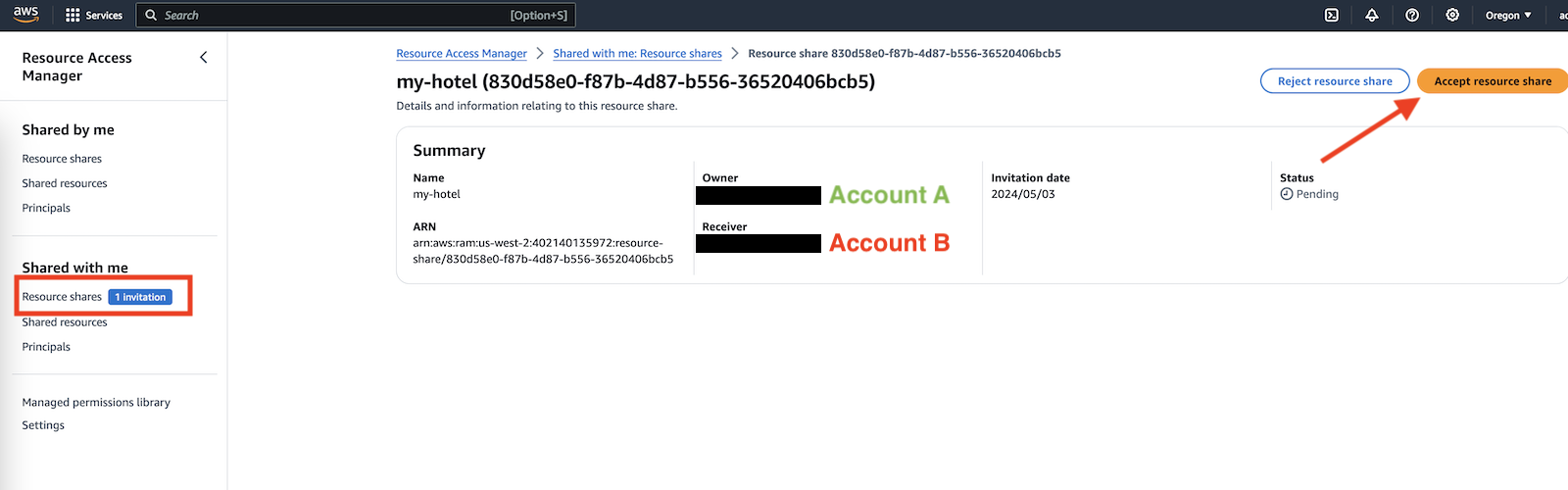Select Principals under Shared by me
Viewport: 1568px width, 490px height.
[46, 208]
